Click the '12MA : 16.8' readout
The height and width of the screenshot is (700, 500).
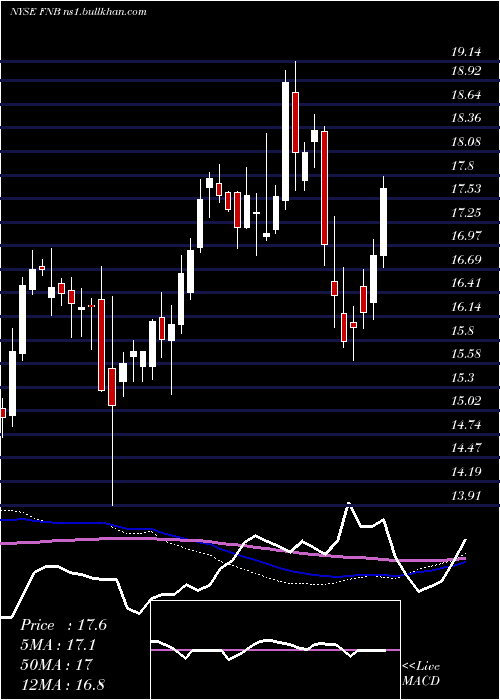pos(63,684)
